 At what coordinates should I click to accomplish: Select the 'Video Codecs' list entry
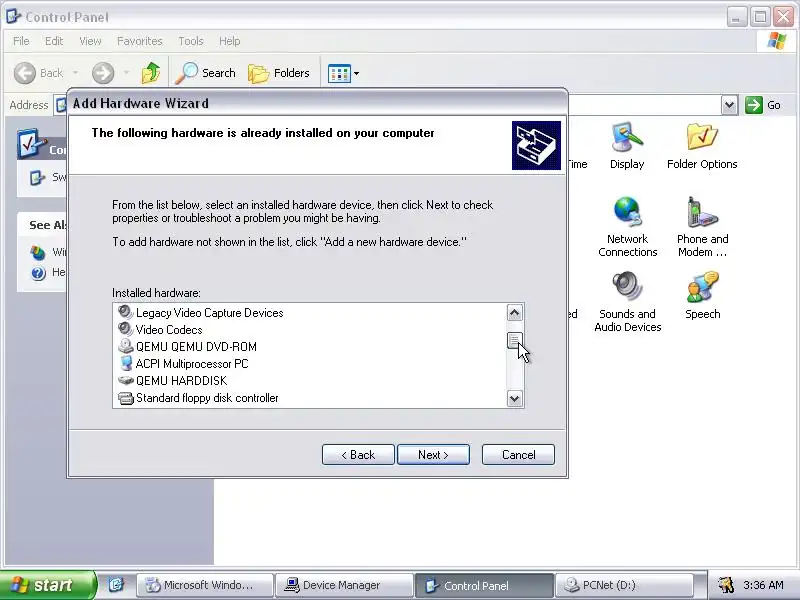click(x=169, y=330)
